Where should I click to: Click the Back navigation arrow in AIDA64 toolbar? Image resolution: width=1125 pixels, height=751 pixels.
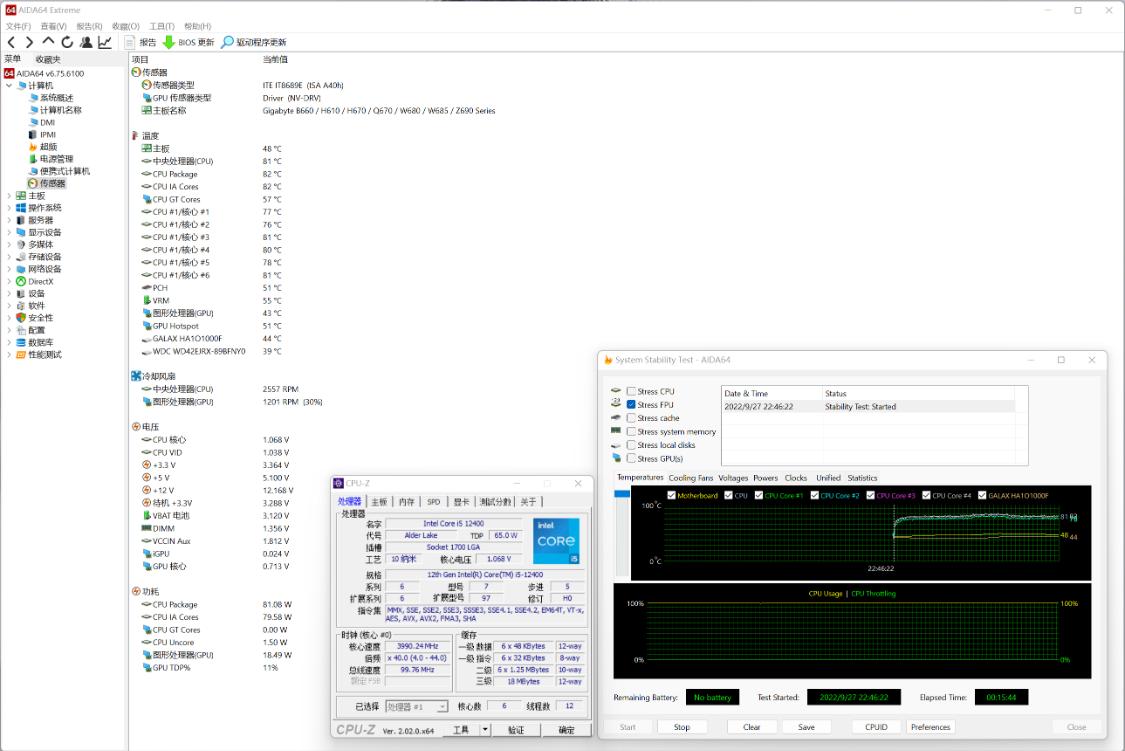click(x=11, y=42)
